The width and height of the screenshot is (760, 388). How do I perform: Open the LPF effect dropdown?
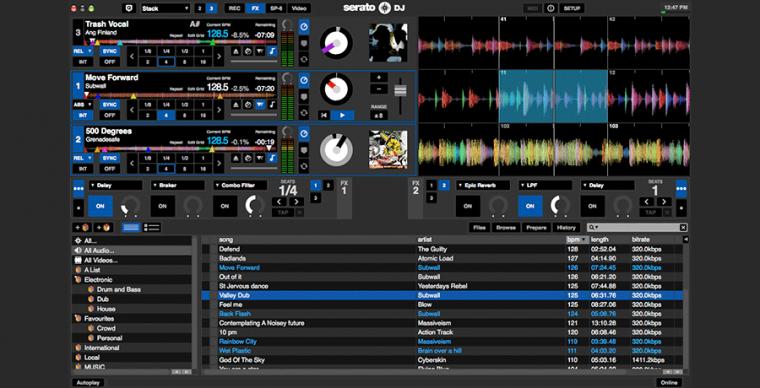pos(545,186)
